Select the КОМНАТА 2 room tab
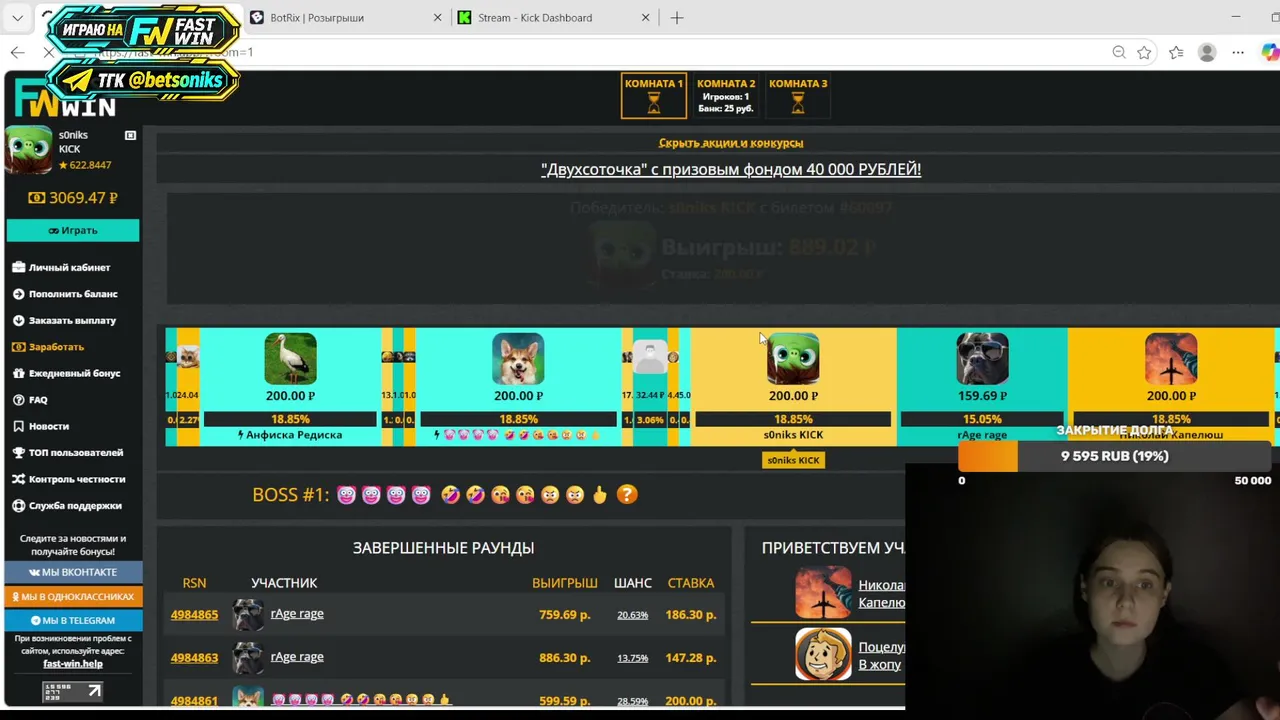 click(x=726, y=96)
